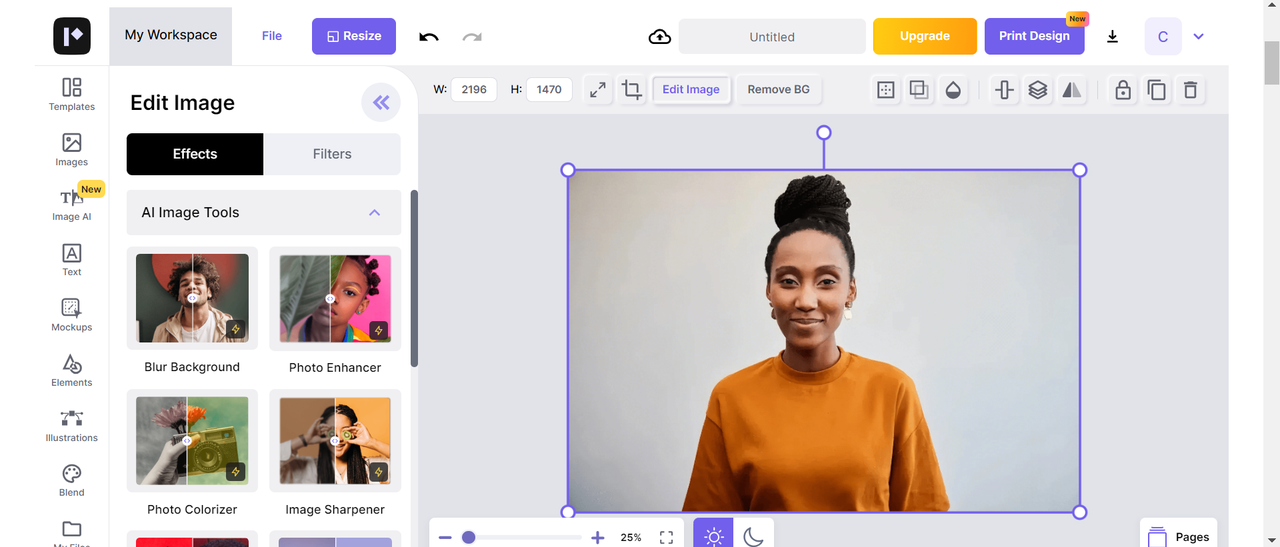This screenshot has height=547, width=1280.
Task: Open the Illustrations sidebar panel
Action: pyautogui.click(x=72, y=425)
